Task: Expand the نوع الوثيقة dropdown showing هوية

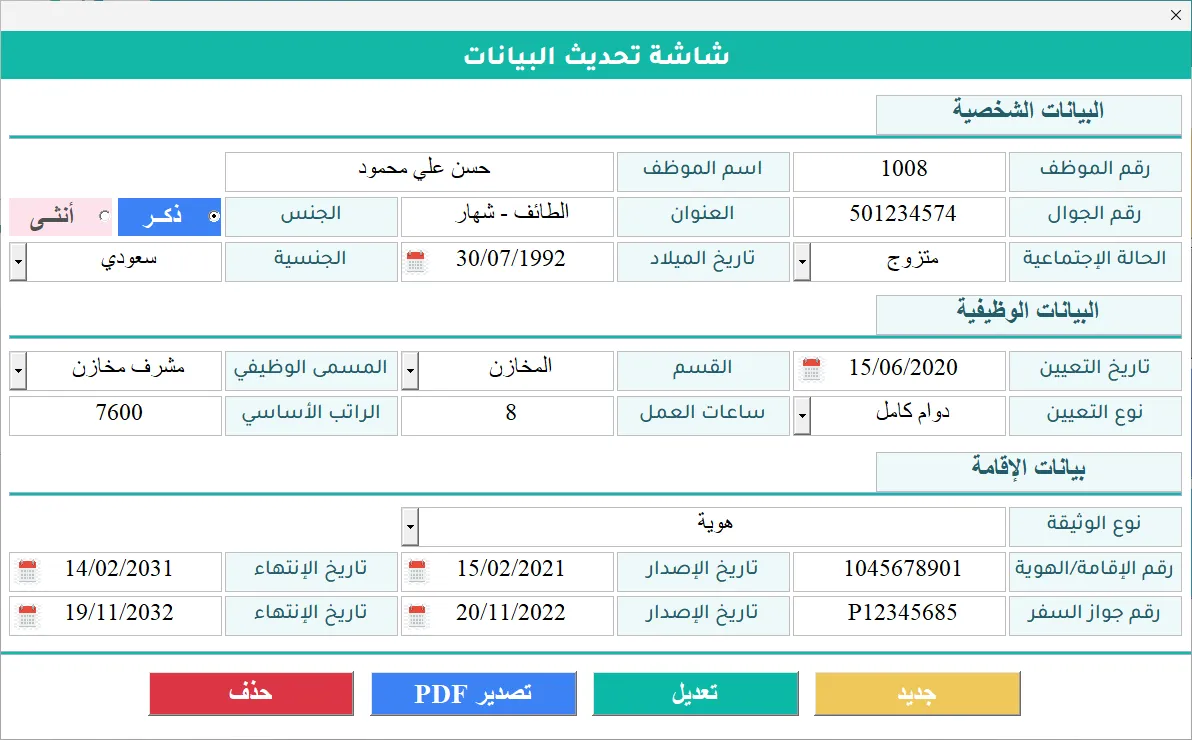Action: click(x=410, y=526)
